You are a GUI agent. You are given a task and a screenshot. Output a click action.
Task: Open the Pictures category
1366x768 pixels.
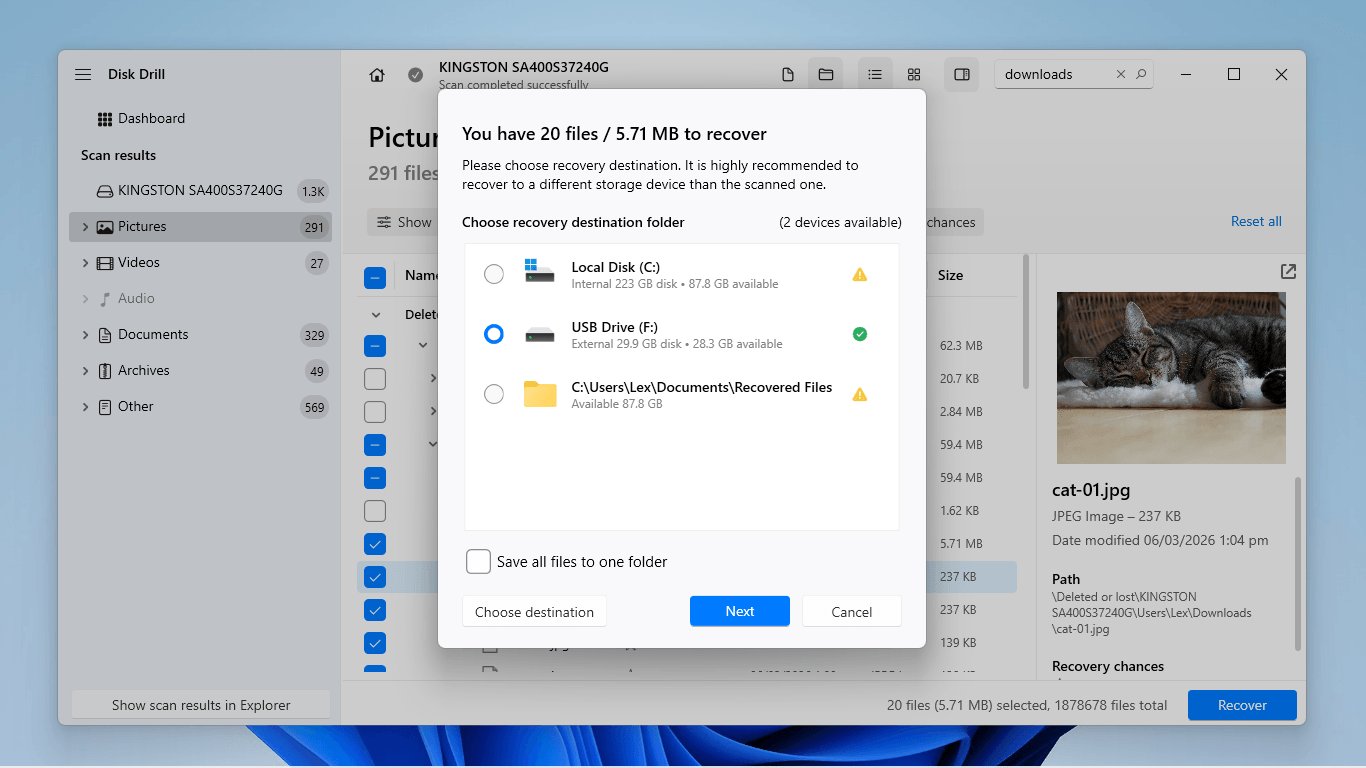(200, 227)
